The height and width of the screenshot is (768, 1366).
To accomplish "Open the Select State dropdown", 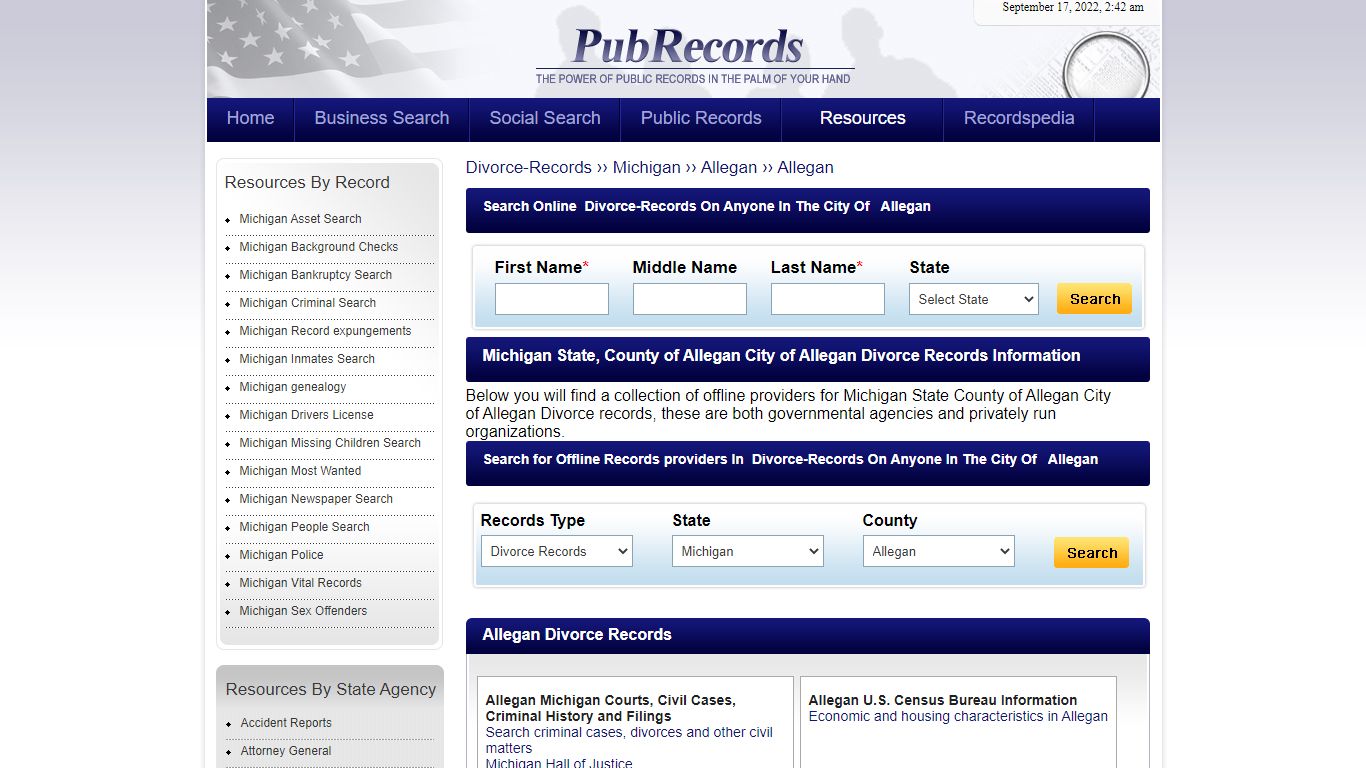I will point(974,299).
